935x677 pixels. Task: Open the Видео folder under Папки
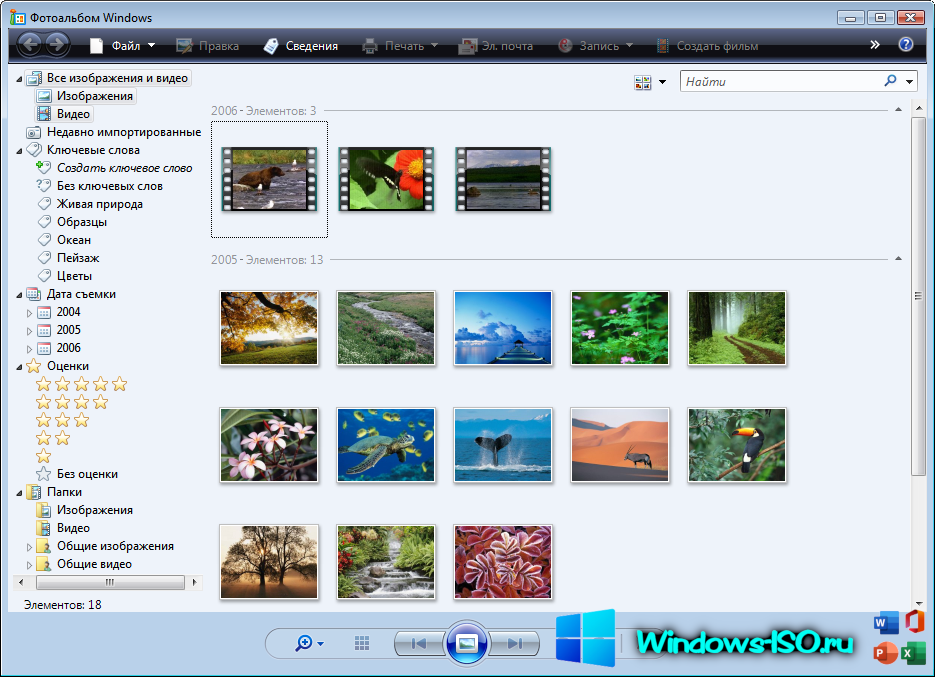tap(63, 528)
